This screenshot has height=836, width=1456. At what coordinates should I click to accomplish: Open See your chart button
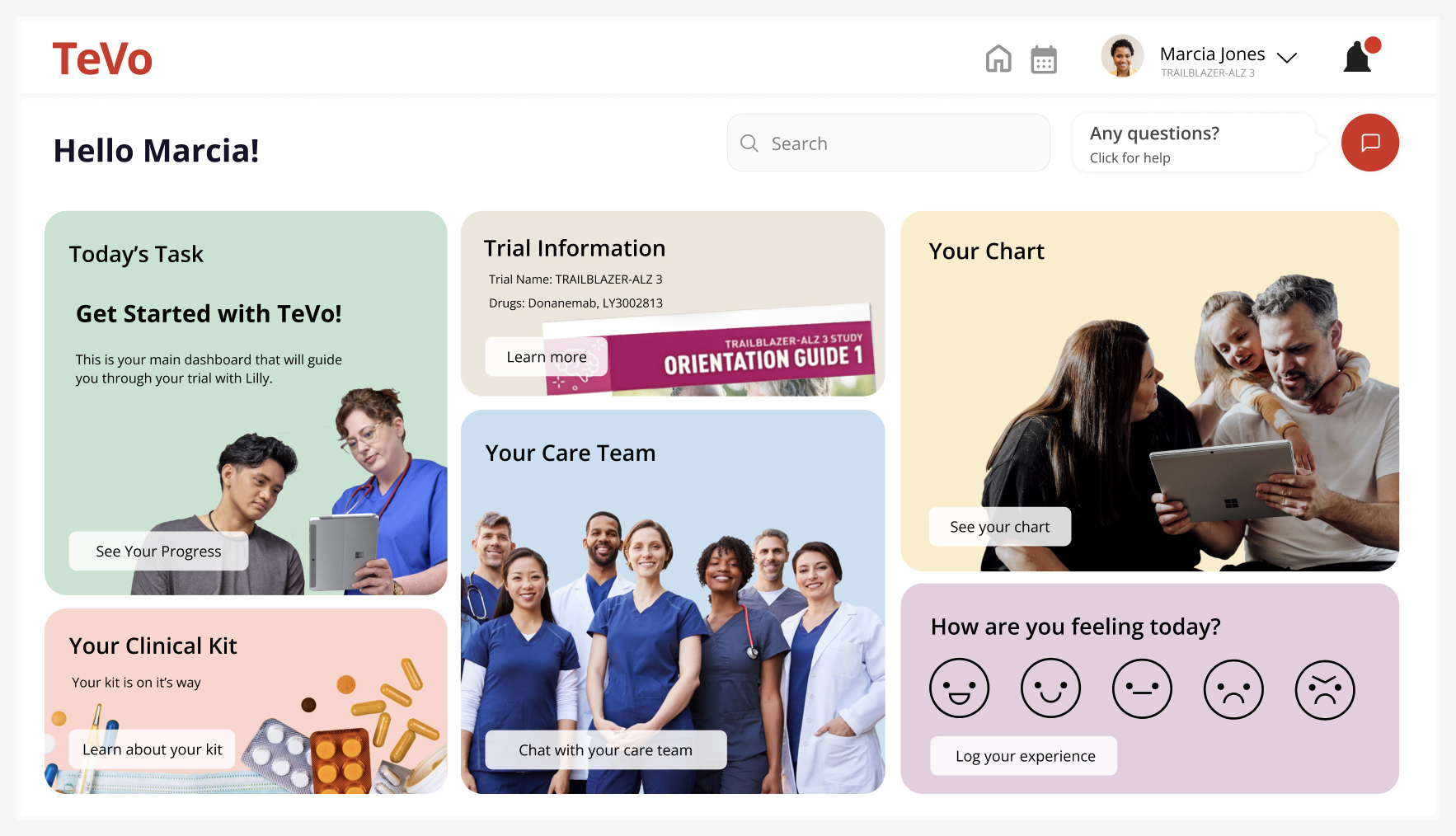pyautogui.click(x=1000, y=527)
